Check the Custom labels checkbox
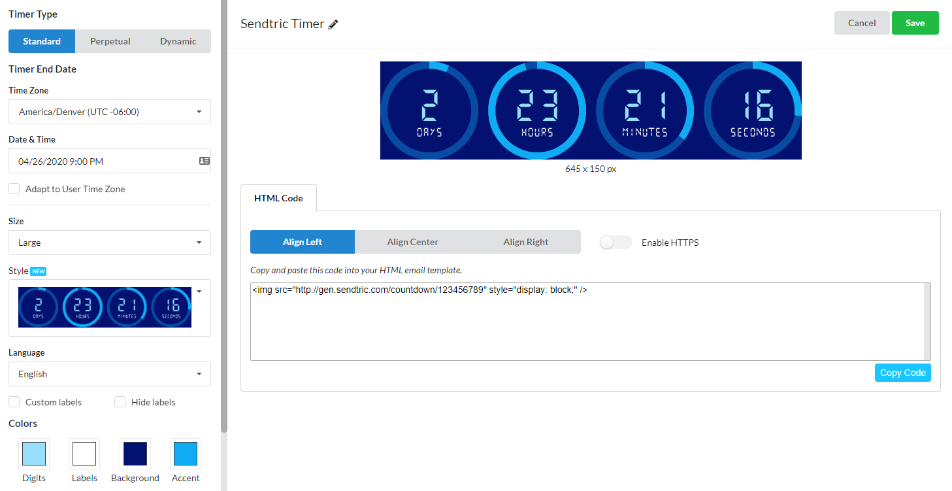Viewport: 952px width, 491px height. click(x=14, y=402)
